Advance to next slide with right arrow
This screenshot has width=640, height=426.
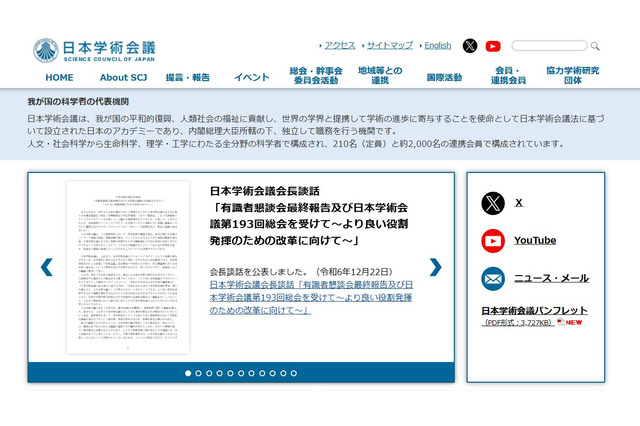click(436, 267)
